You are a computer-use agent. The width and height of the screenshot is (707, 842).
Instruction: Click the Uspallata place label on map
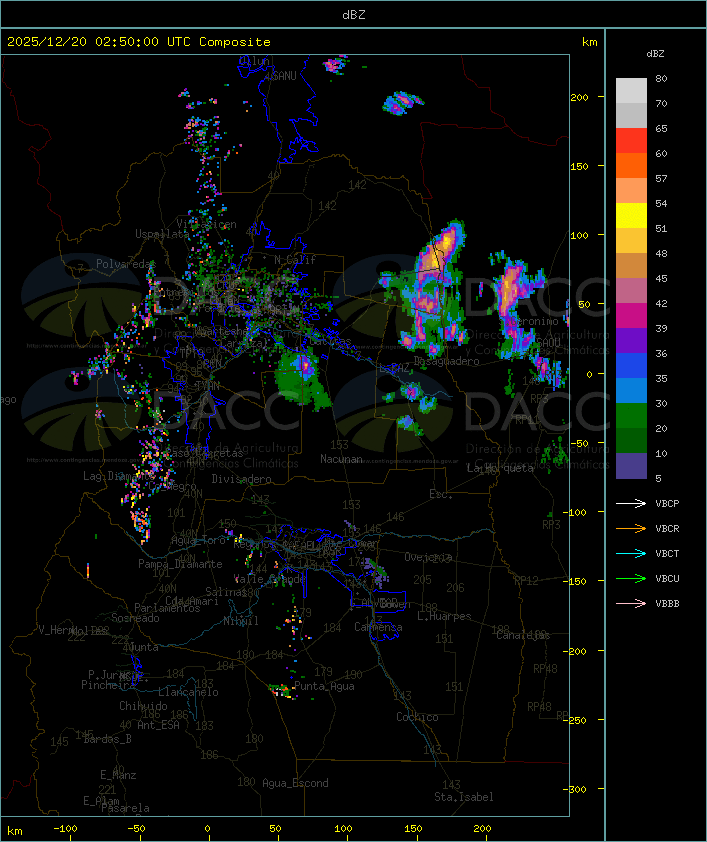(x=162, y=234)
